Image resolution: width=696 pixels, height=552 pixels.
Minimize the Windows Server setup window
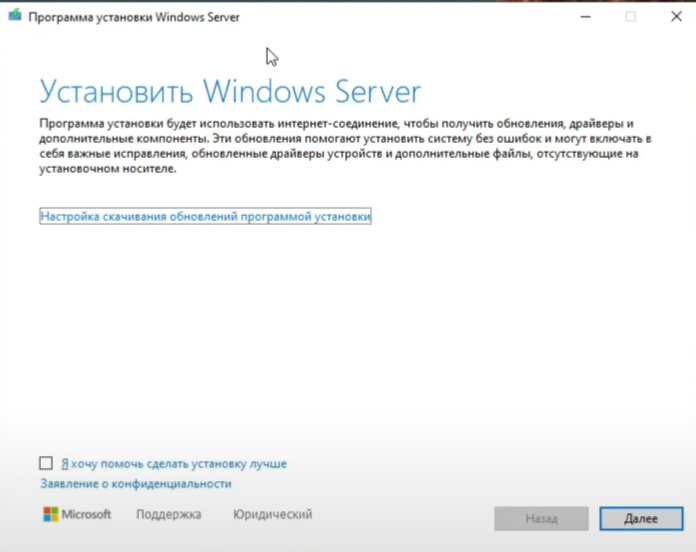583,17
